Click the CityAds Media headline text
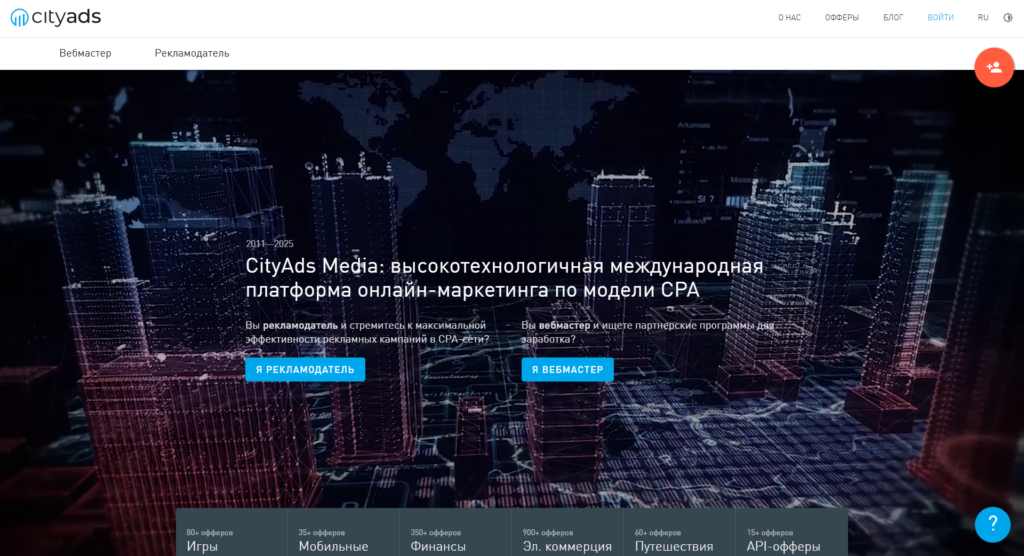Screen dimensions: 1024x556 click(504, 278)
